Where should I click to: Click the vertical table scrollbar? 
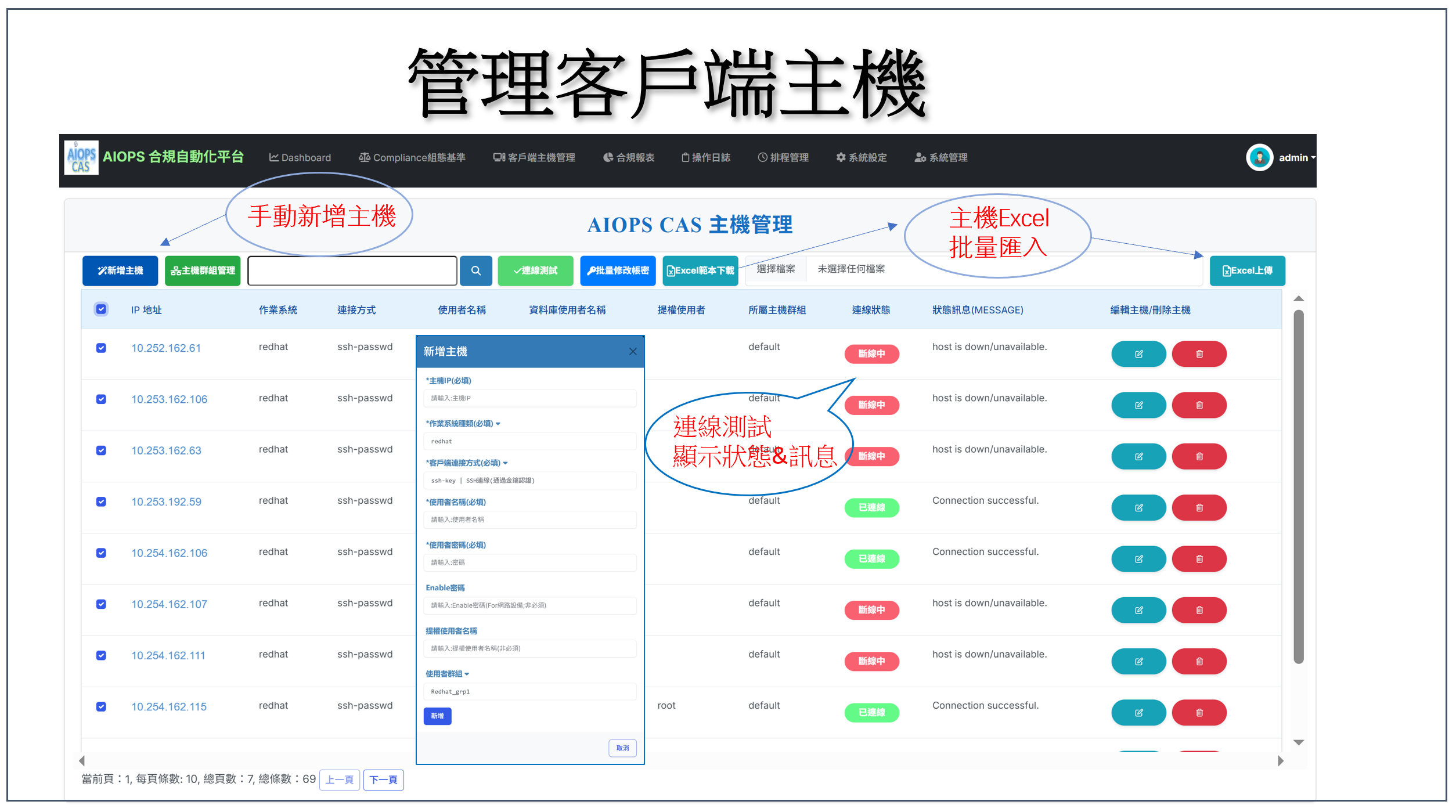point(1299,486)
